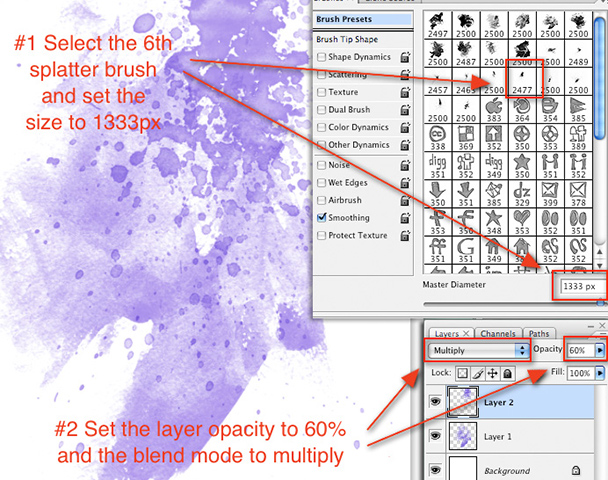Check the Protect Texture box
The height and width of the screenshot is (480, 608).
[321, 235]
